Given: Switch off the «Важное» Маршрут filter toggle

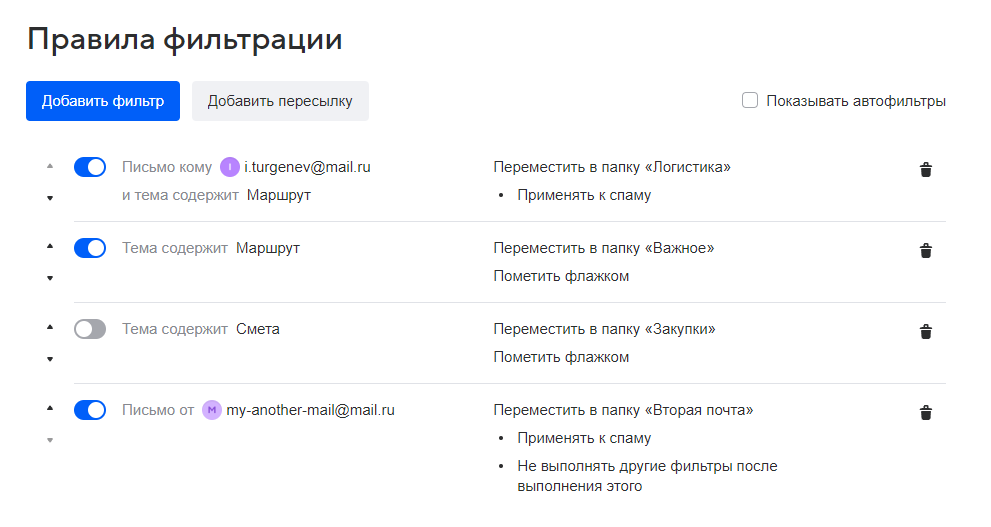Looking at the screenshot, I should click(90, 248).
